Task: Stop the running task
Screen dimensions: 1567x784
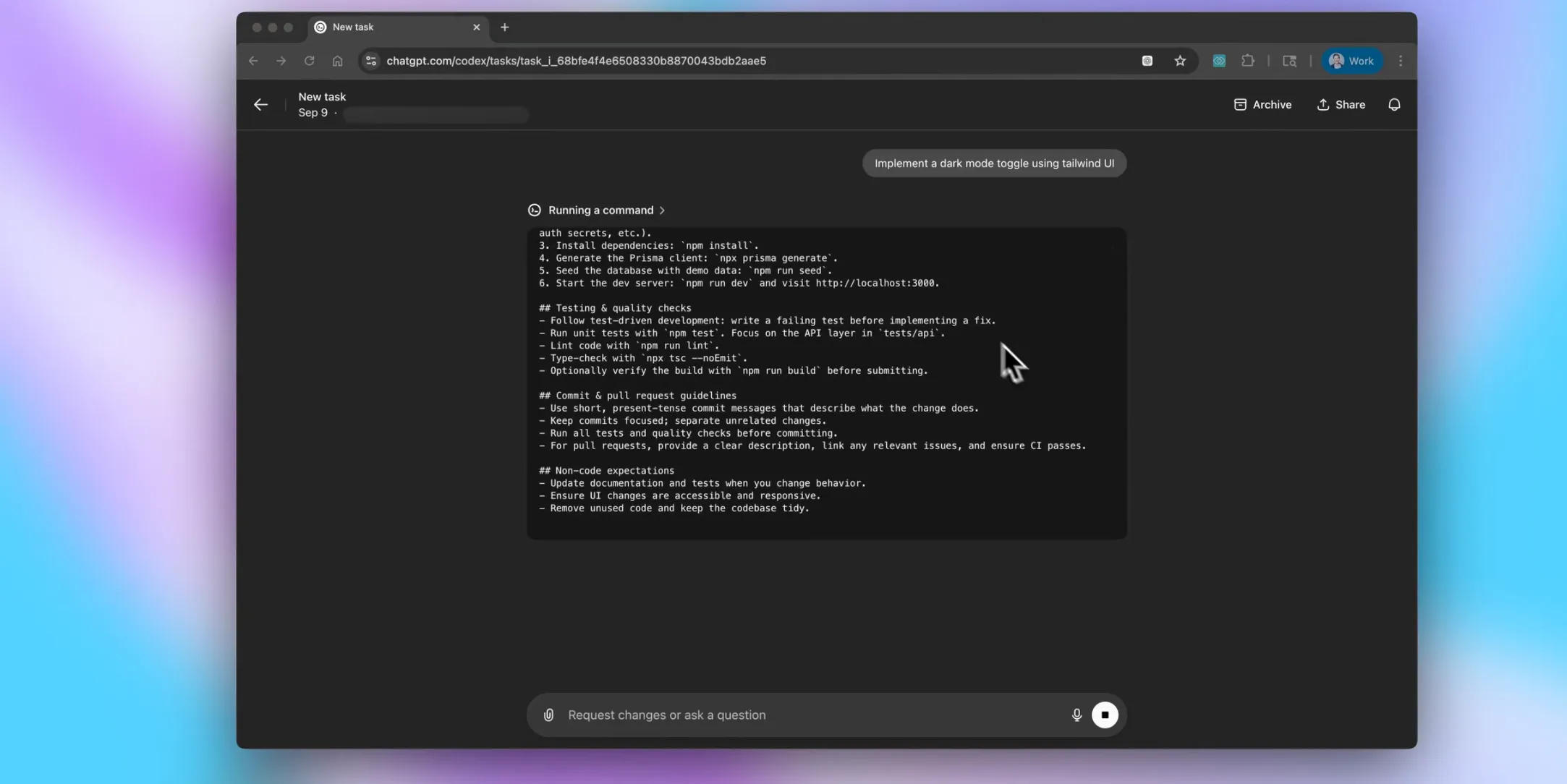Action: click(1104, 715)
